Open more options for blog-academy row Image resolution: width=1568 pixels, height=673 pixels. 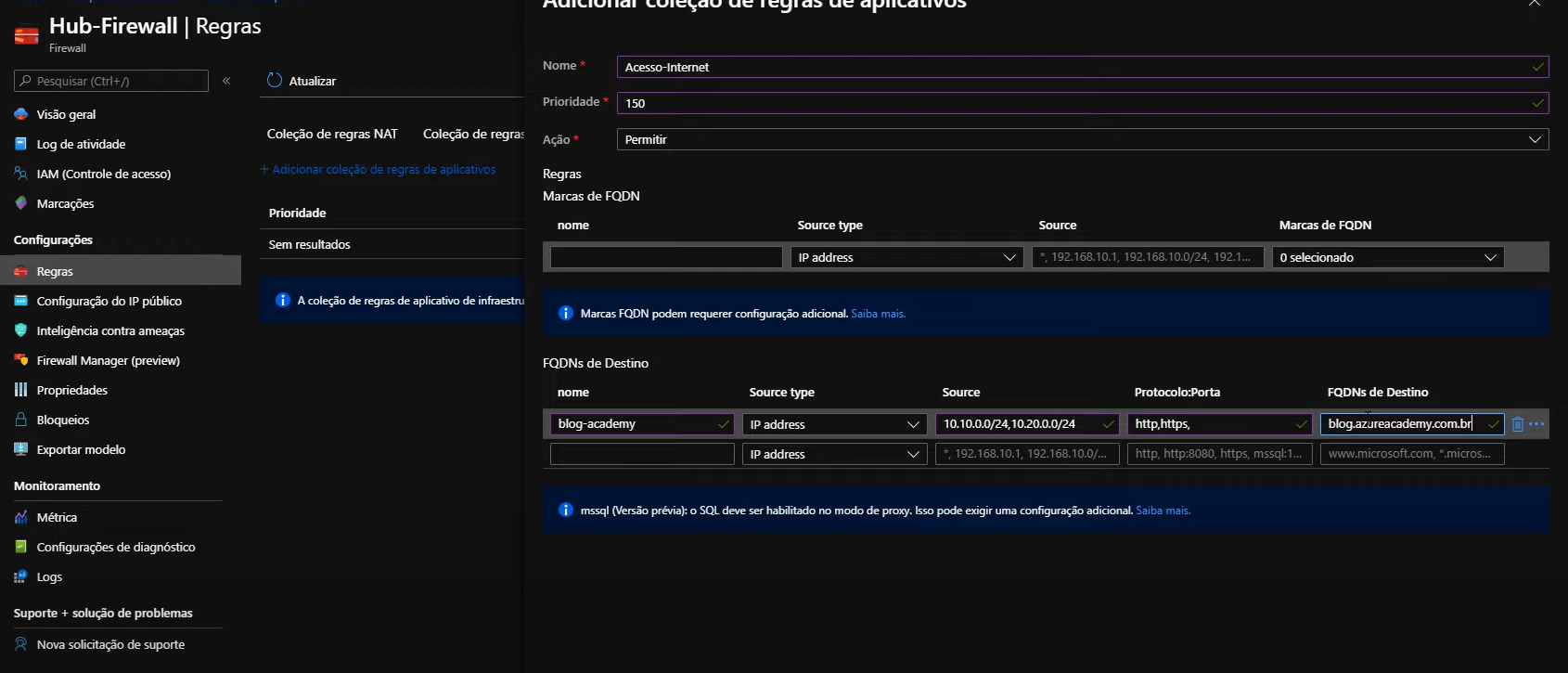(1536, 424)
